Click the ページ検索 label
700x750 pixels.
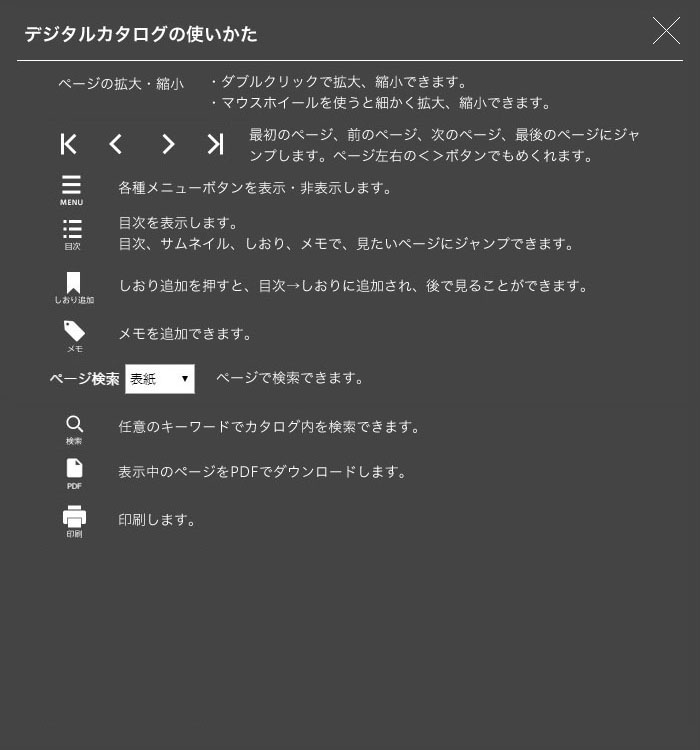[85, 379]
